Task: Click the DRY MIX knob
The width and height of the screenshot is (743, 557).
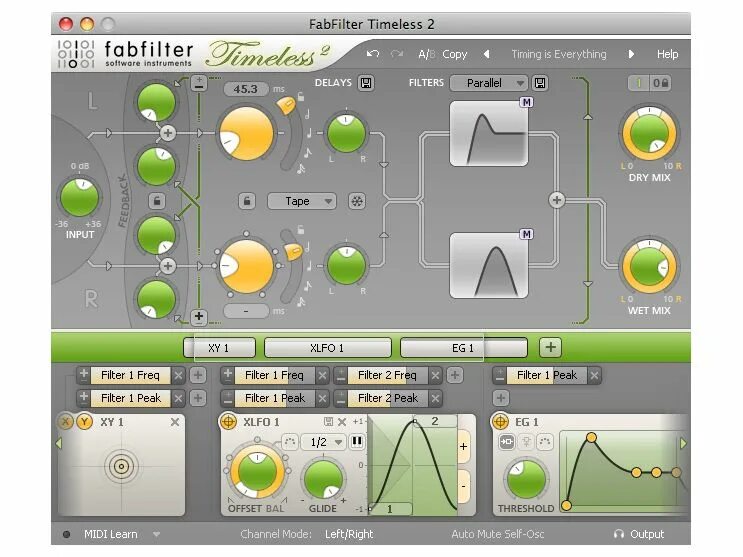Action: coord(649,133)
